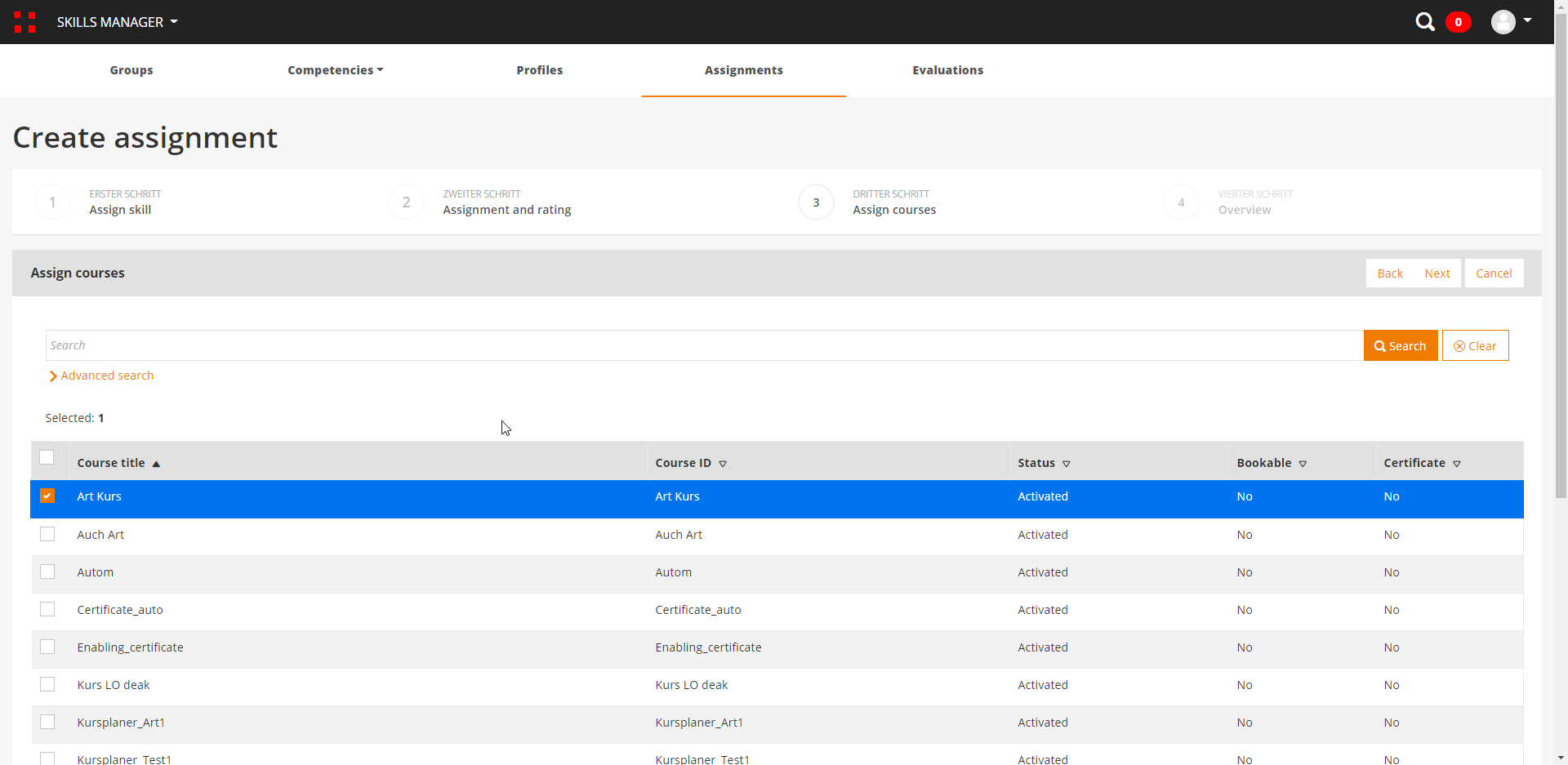Toggle the select-all checkbox in table header
Screen dimensions: 1568x765
[47, 457]
